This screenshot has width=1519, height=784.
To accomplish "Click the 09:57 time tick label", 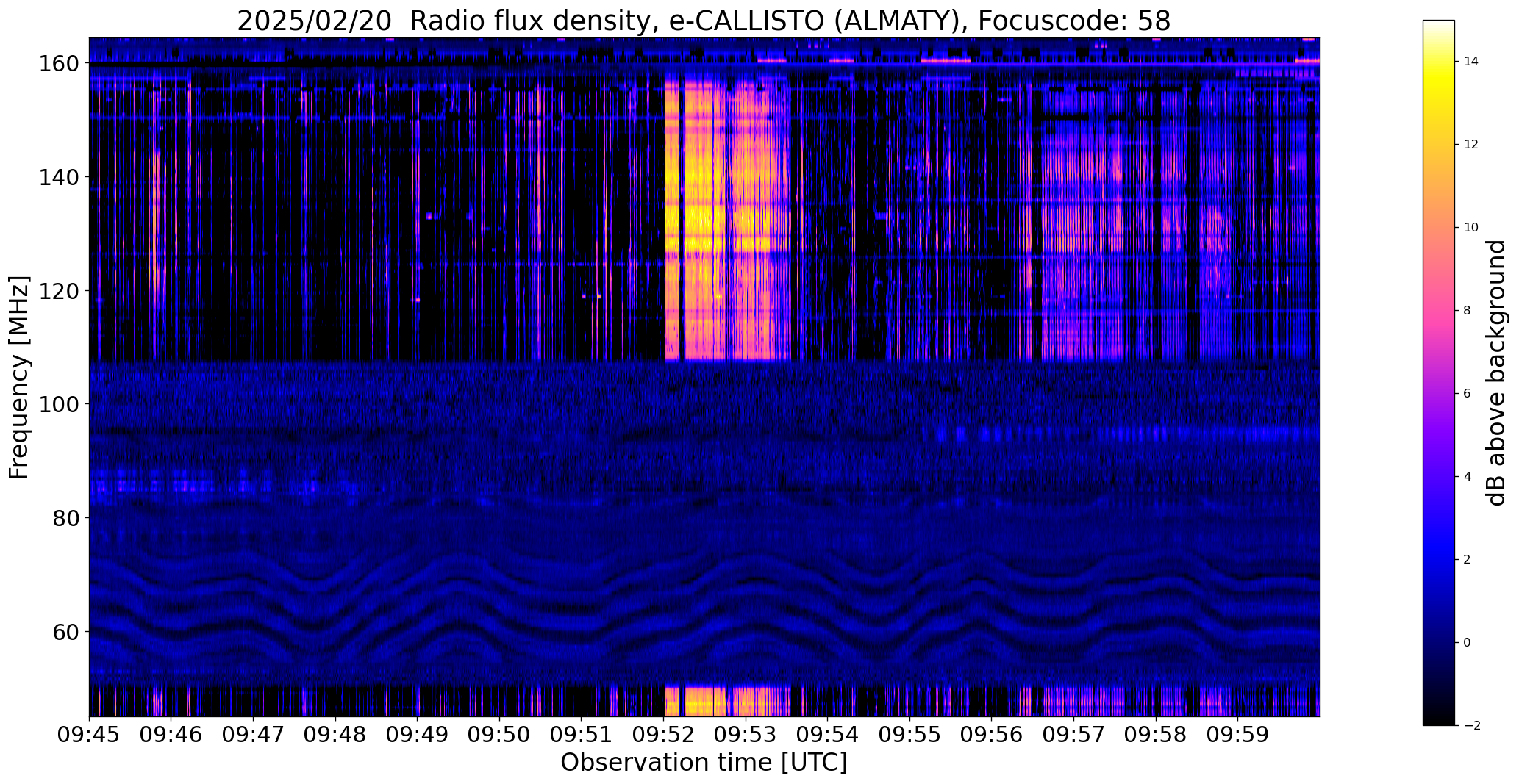I will 1074,735.
